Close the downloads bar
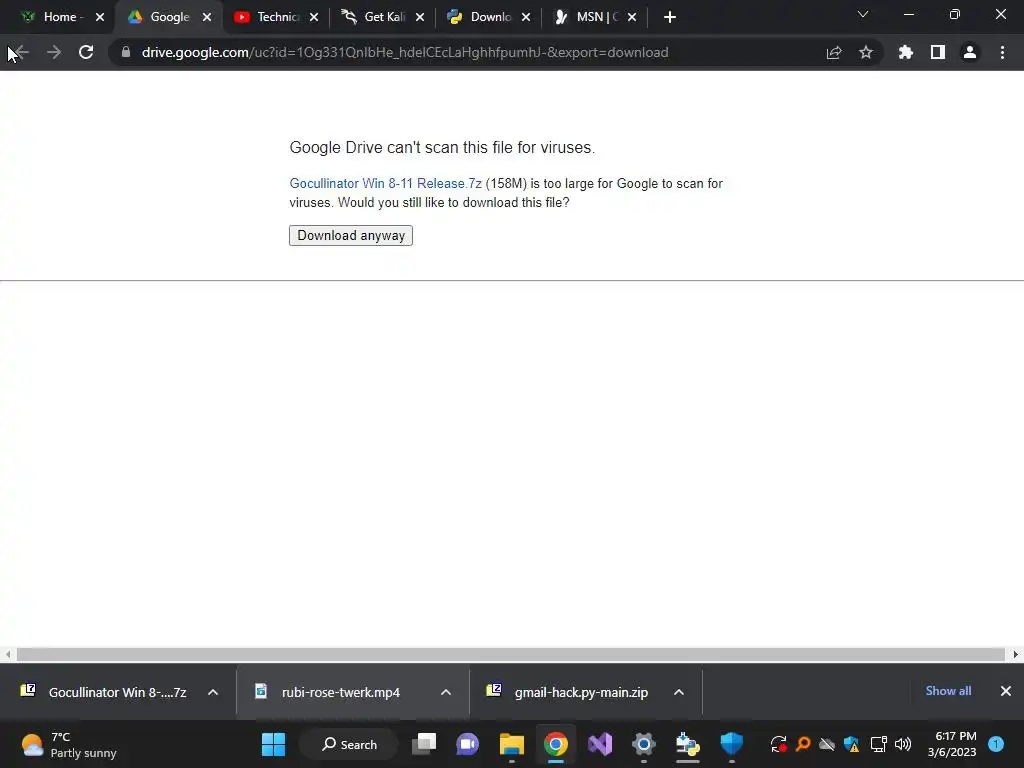 (1006, 691)
